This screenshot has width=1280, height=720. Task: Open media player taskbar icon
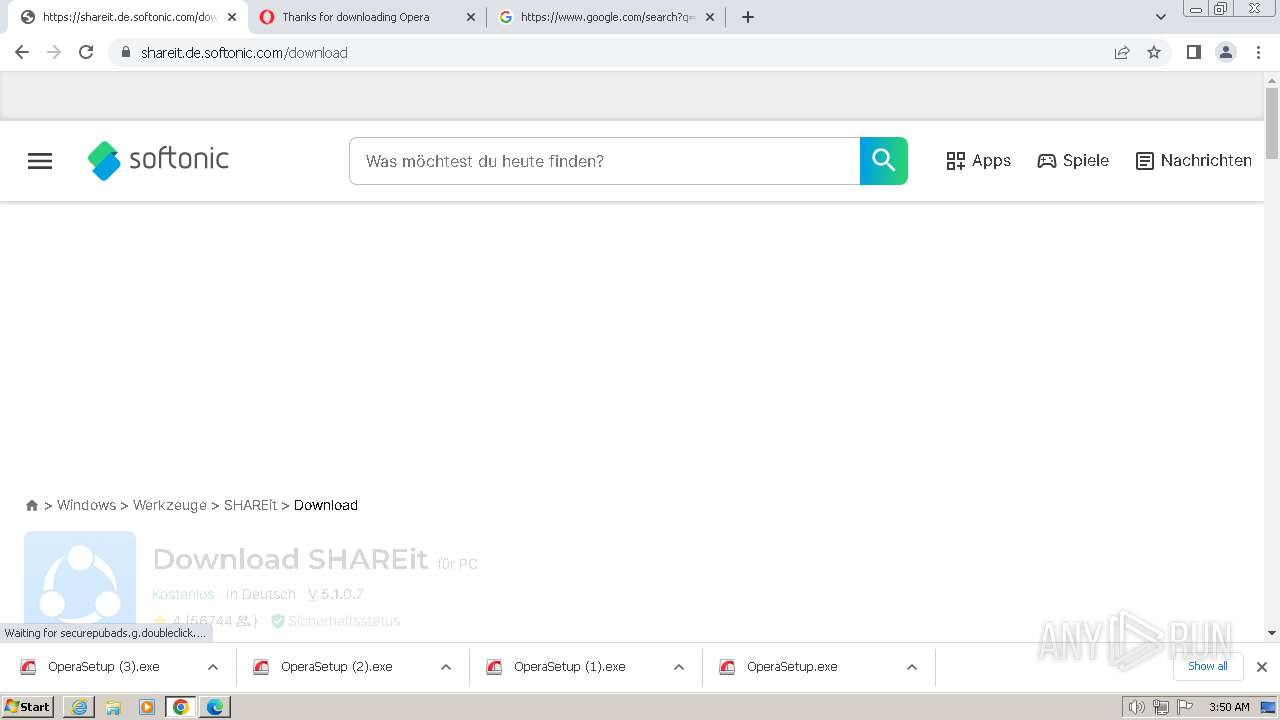[147, 707]
